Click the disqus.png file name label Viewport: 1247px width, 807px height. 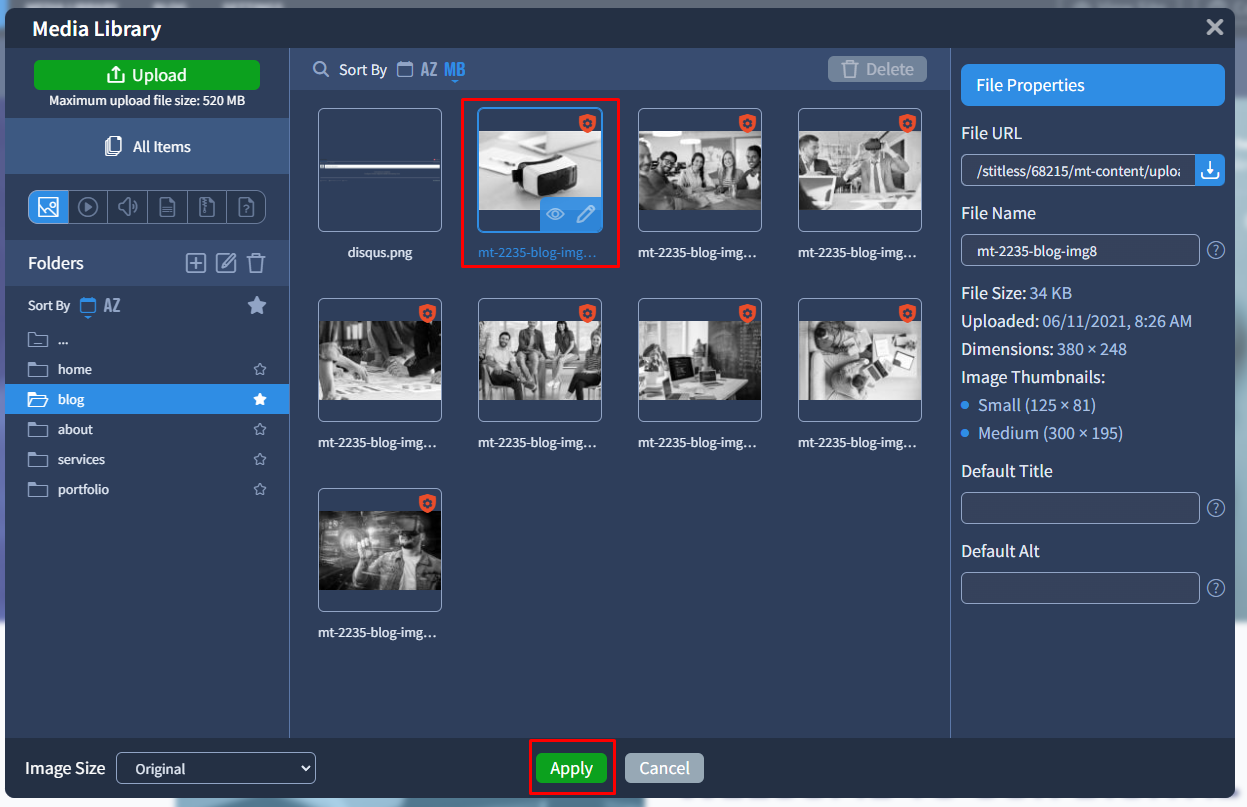pyautogui.click(x=380, y=253)
